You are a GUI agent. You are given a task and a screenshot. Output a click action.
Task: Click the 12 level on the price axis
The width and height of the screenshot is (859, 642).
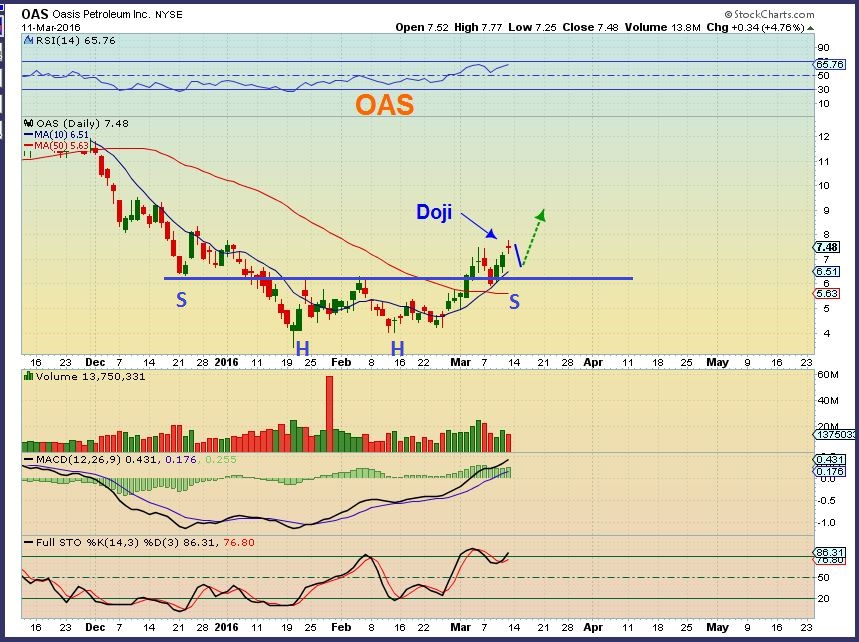[823, 137]
